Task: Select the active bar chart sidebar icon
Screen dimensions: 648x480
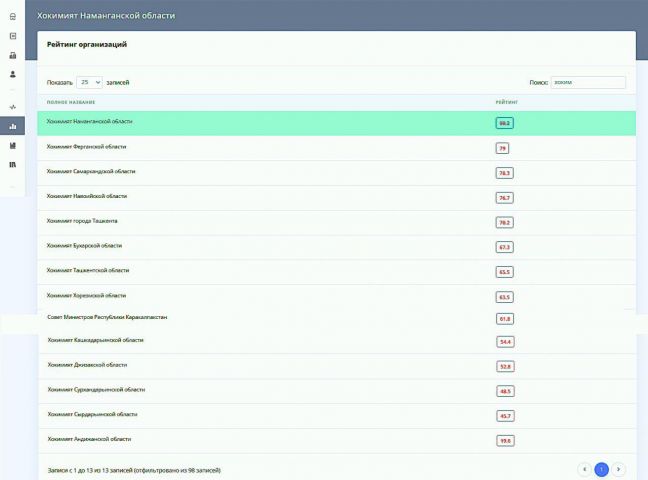Action: coord(12,126)
